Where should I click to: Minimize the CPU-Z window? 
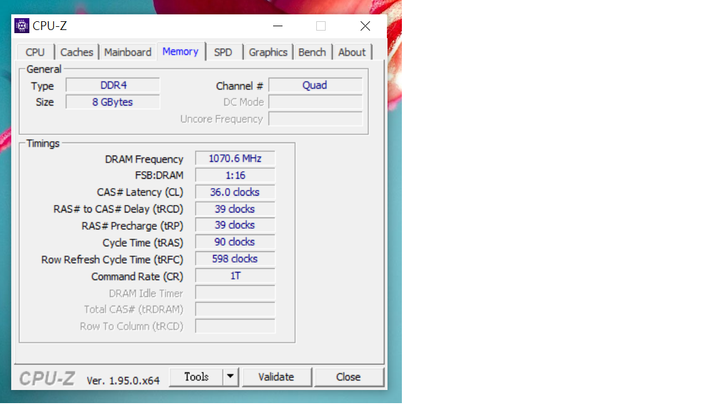pos(278,26)
